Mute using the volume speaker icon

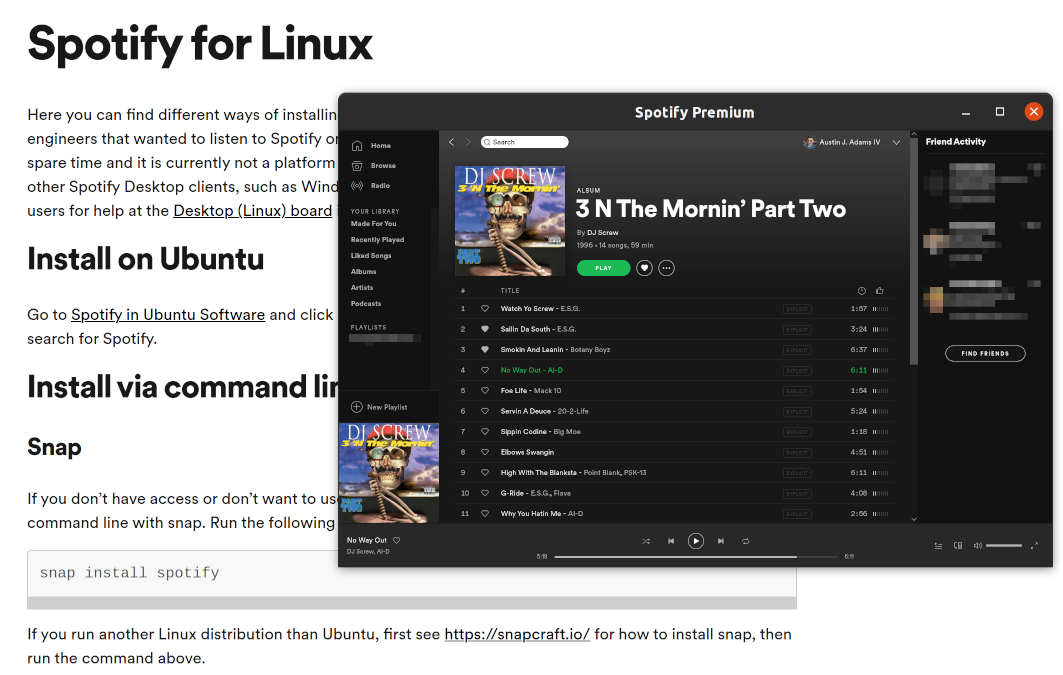point(978,546)
